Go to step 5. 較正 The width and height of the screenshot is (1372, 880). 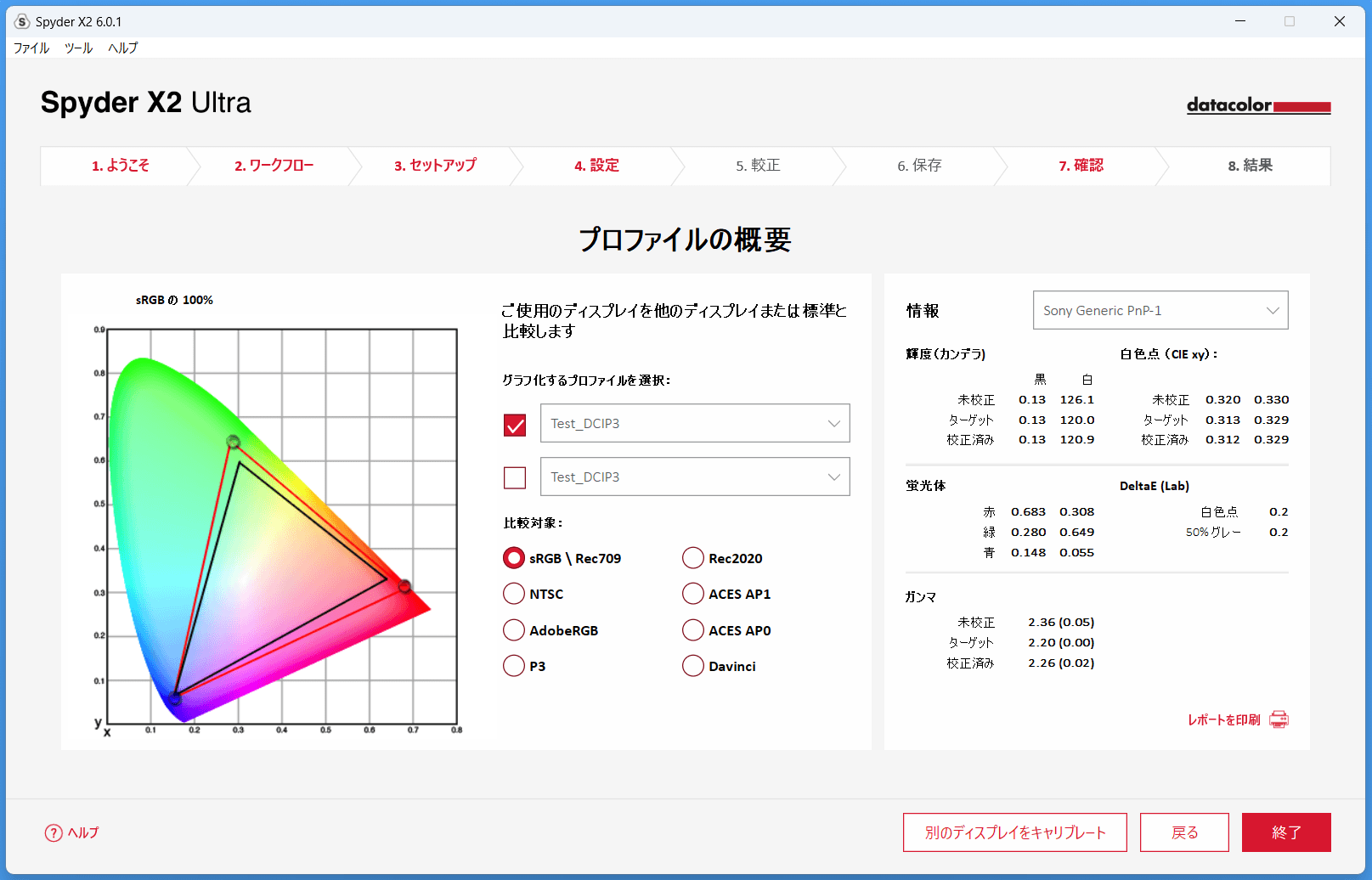(758, 166)
